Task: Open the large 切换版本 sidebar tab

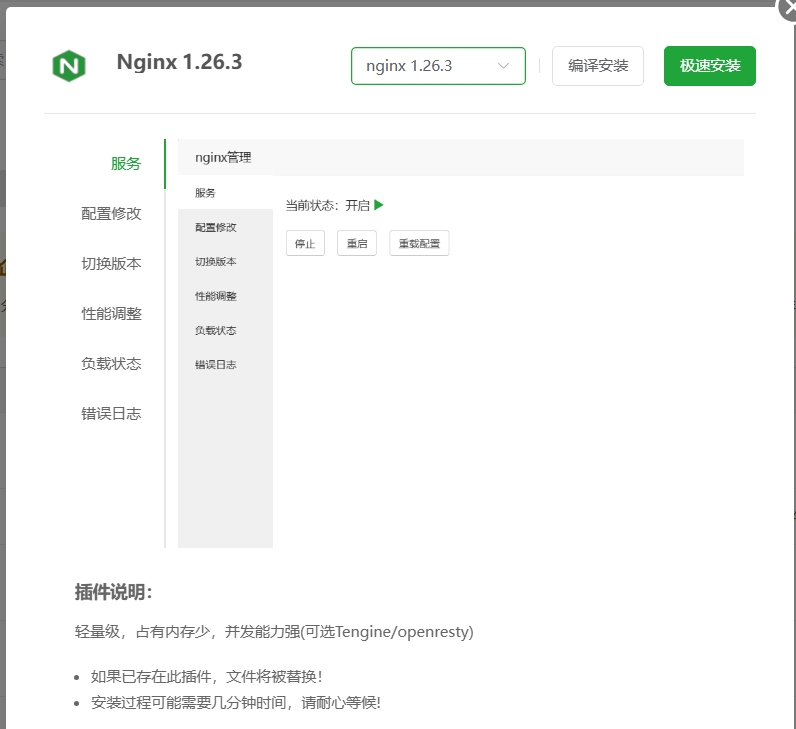Action: coord(111,264)
